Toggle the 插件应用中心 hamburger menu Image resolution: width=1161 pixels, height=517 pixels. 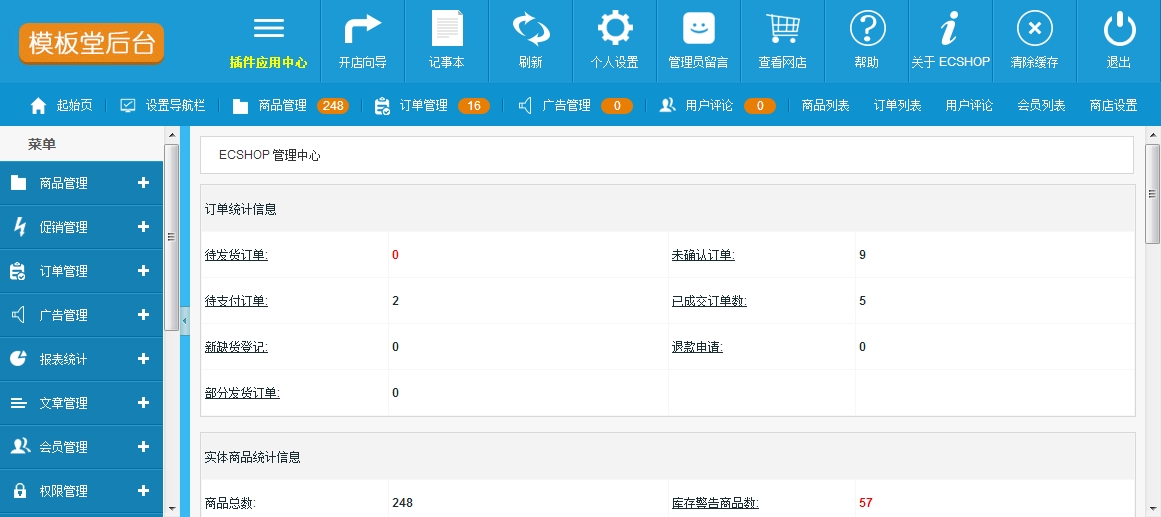pyautogui.click(x=268, y=29)
